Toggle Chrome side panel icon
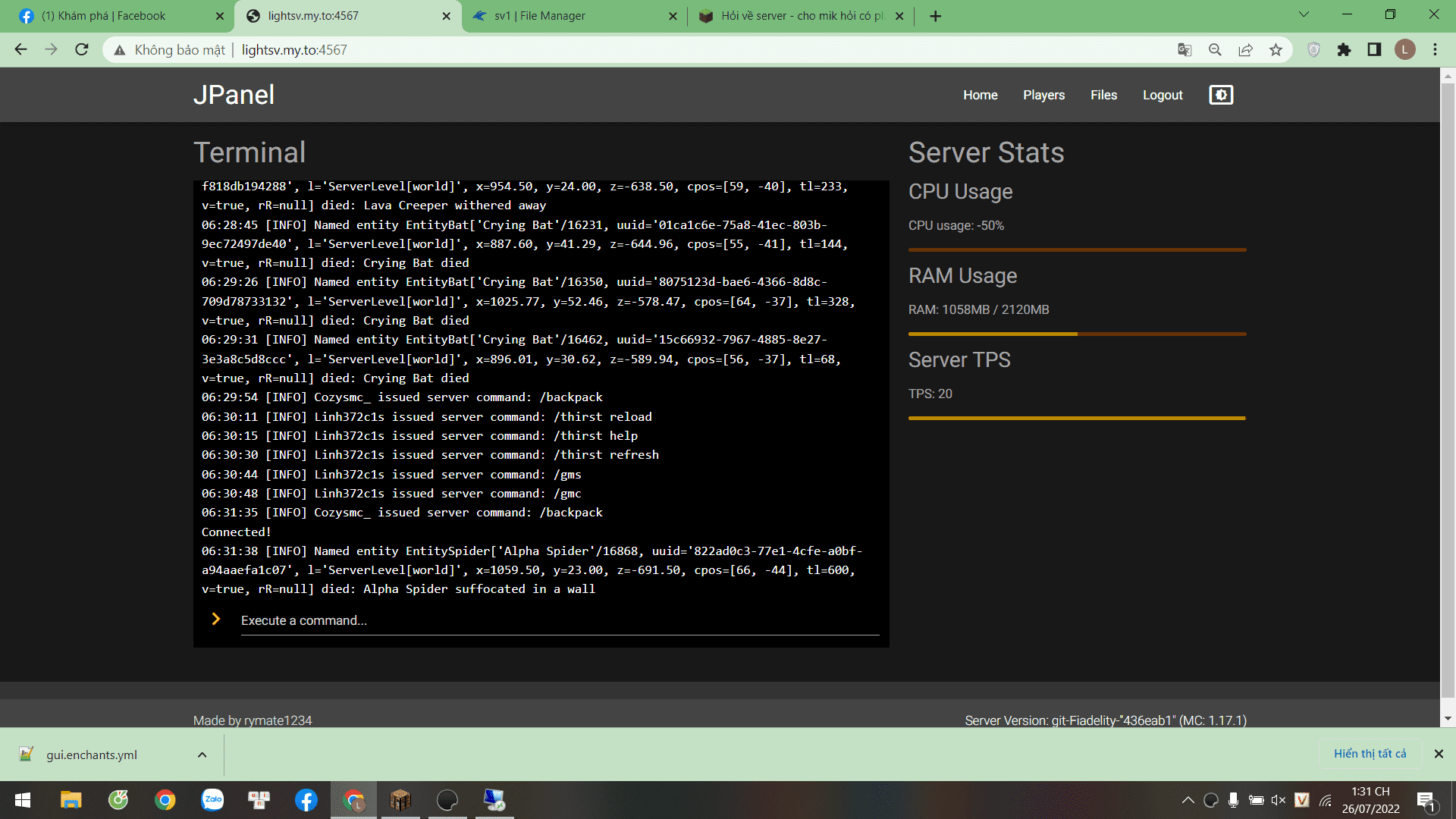The image size is (1456, 819). (1374, 50)
